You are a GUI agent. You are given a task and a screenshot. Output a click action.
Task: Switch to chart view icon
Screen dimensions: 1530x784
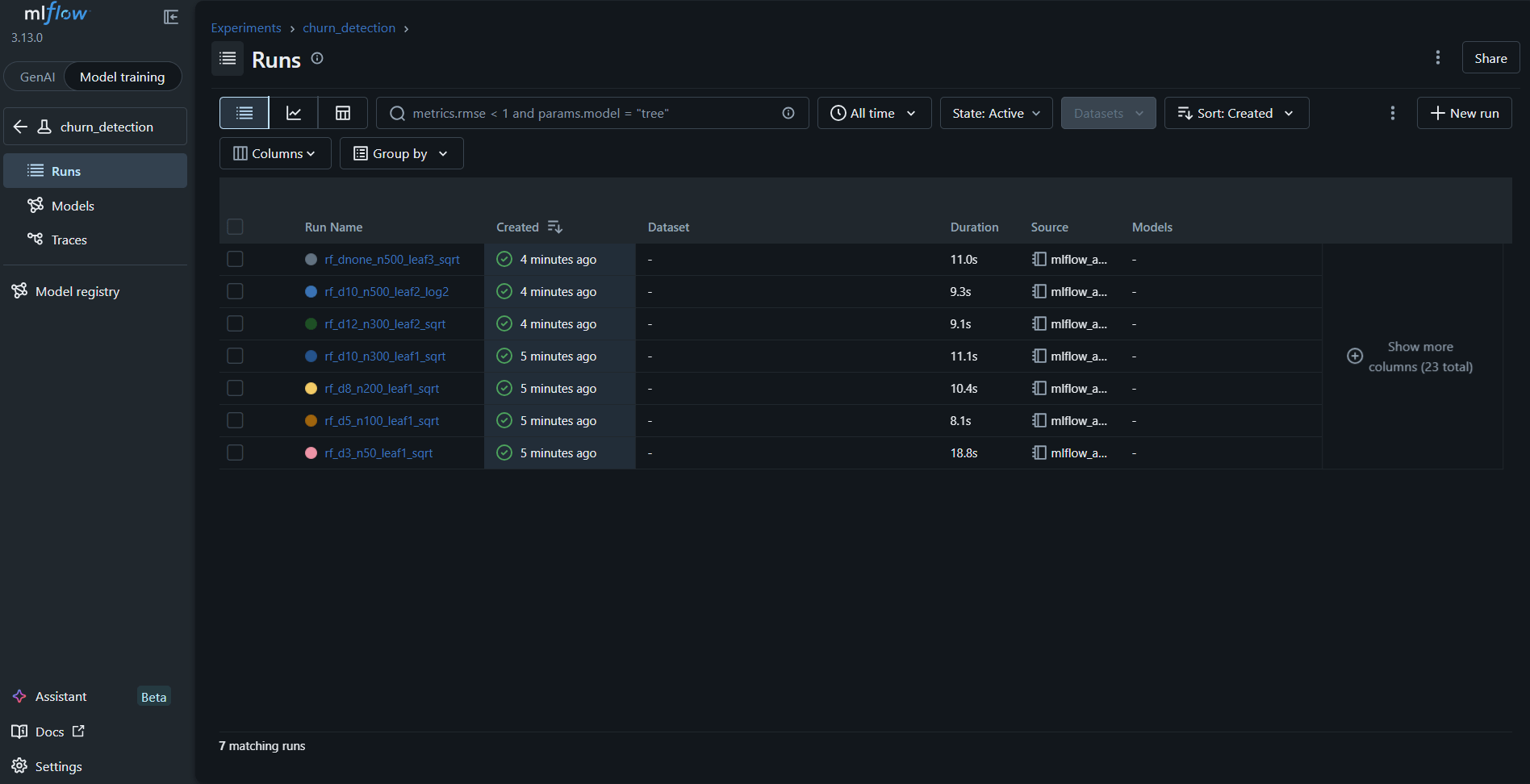[x=294, y=113]
